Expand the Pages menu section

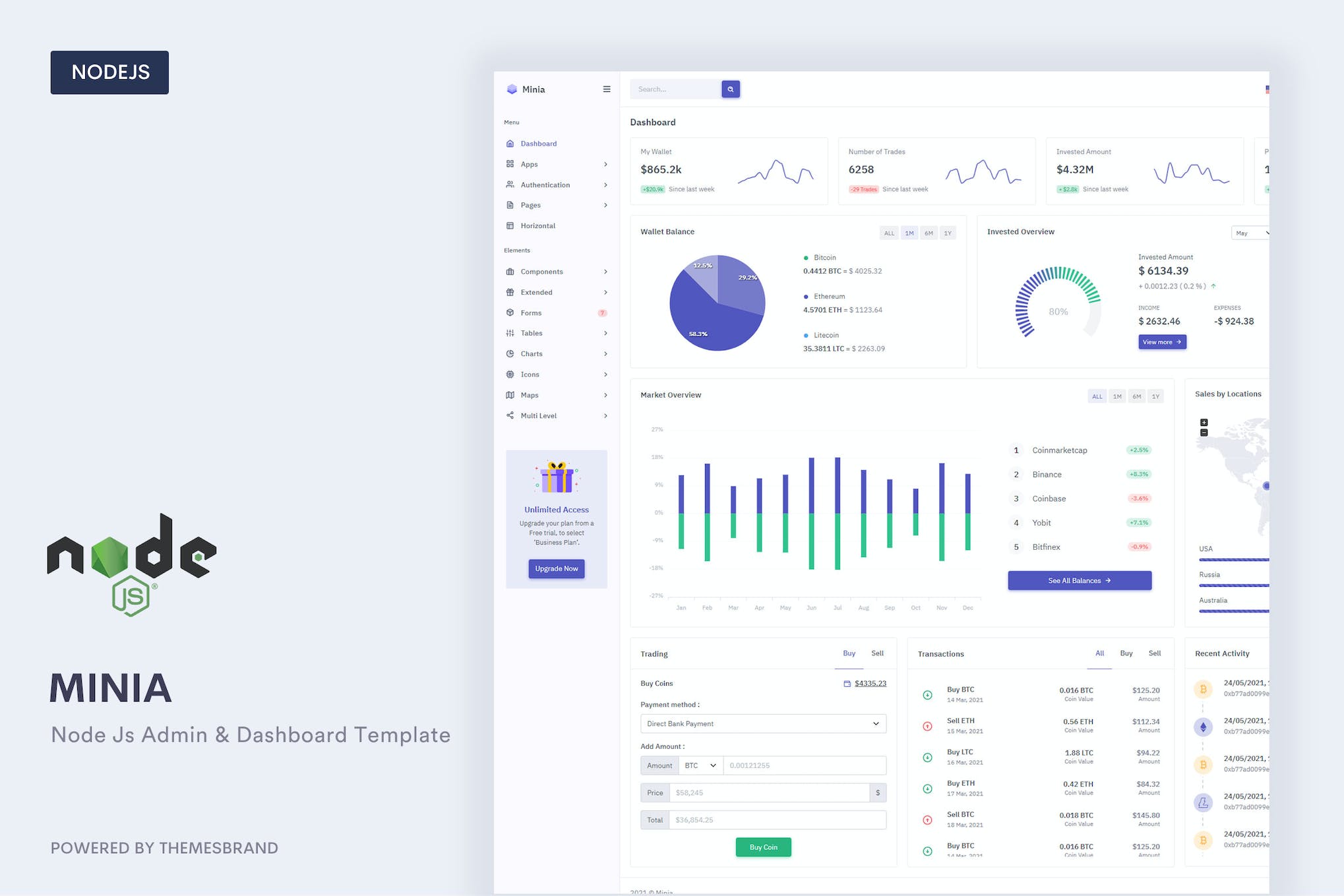555,205
